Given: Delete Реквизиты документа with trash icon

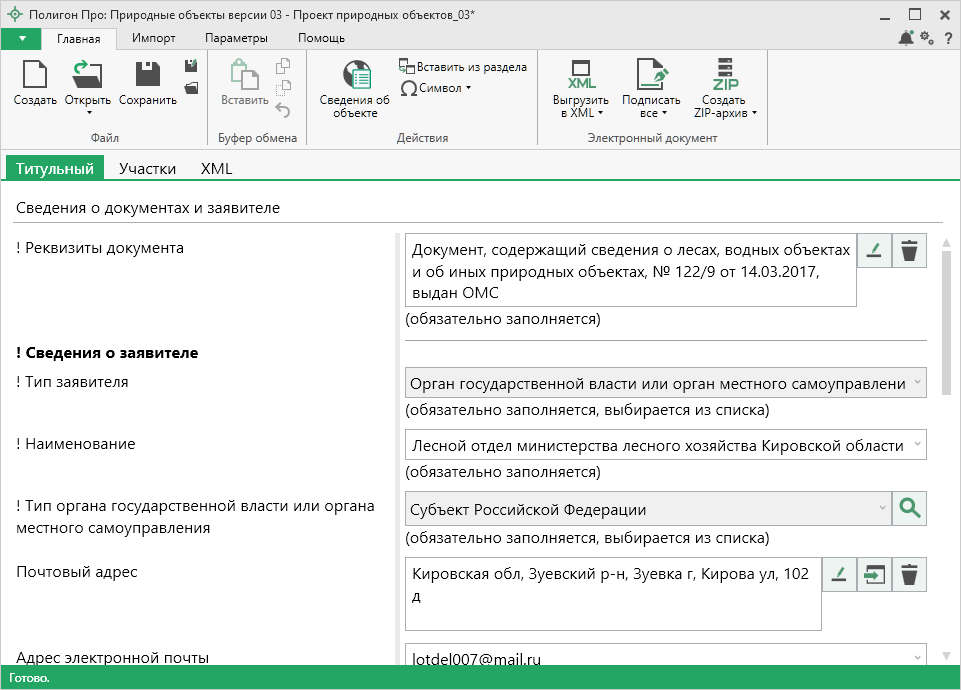Looking at the screenshot, I should [x=909, y=251].
